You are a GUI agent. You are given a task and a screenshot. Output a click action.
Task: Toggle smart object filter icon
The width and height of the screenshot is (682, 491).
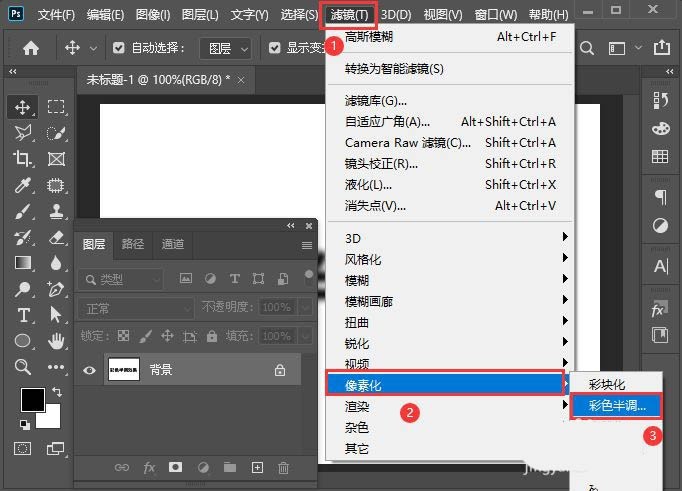point(283,278)
